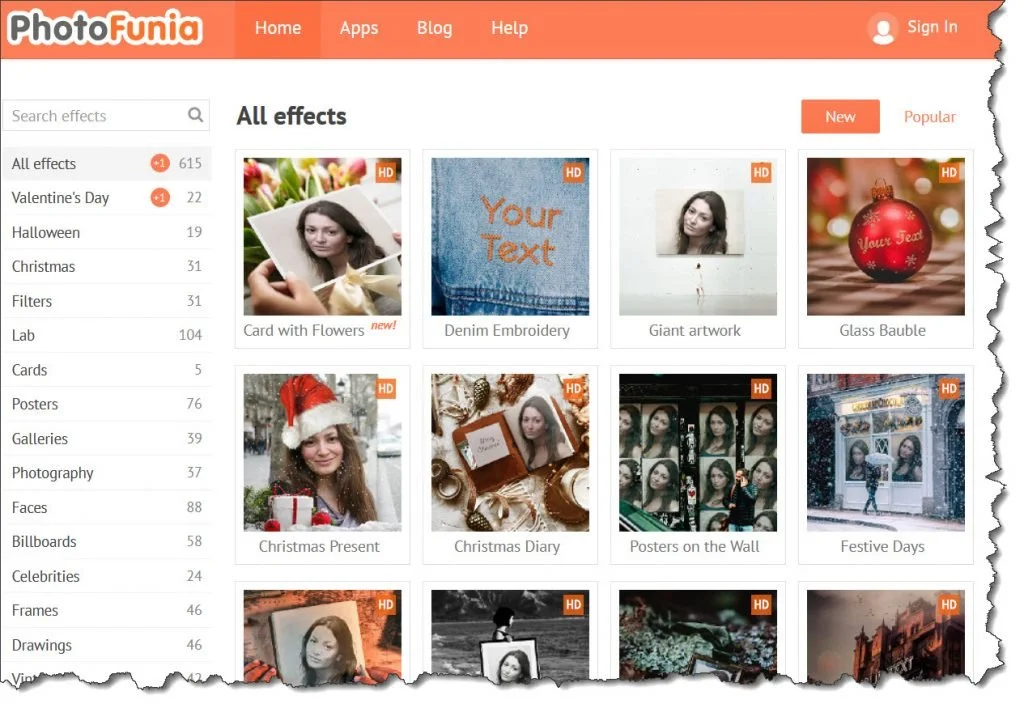Click the HD badge on Christmas Present
The height and width of the screenshot is (708, 1024).
(386, 388)
